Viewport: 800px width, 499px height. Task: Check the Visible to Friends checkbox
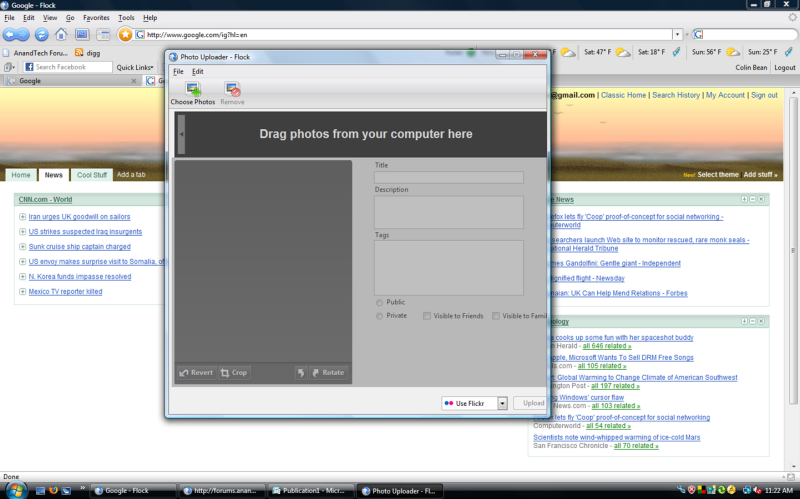click(427, 316)
